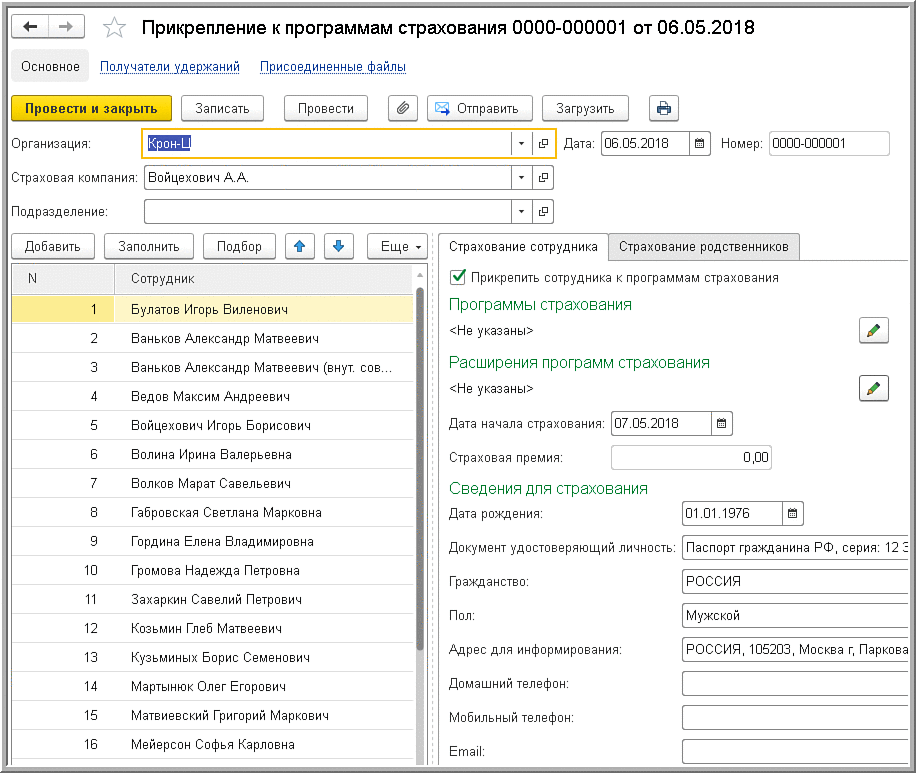
Task: Click the Добавить button
Action: (53, 246)
